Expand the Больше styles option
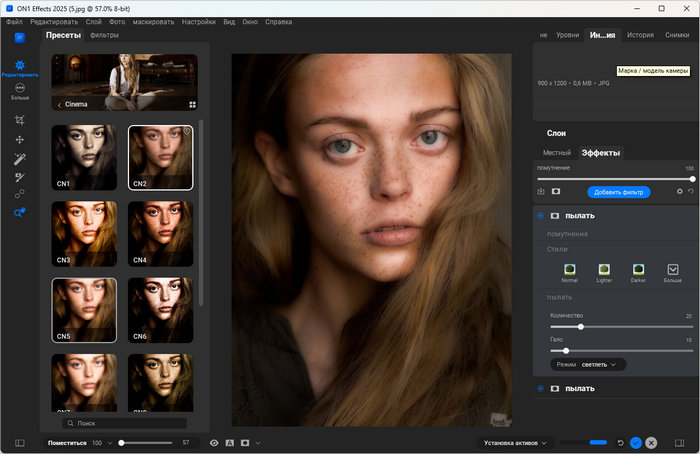700x454 pixels. pyautogui.click(x=673, y=269)
